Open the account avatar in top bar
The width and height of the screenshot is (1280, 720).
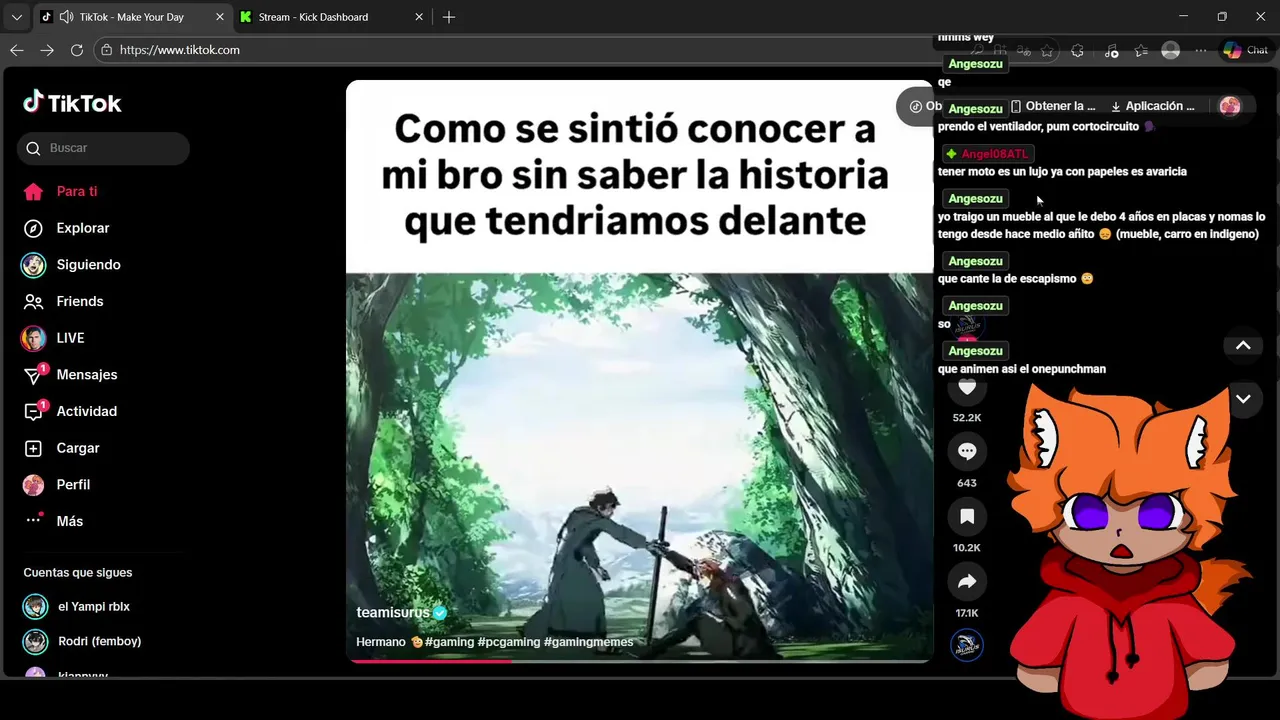(x=1230, y=106)
